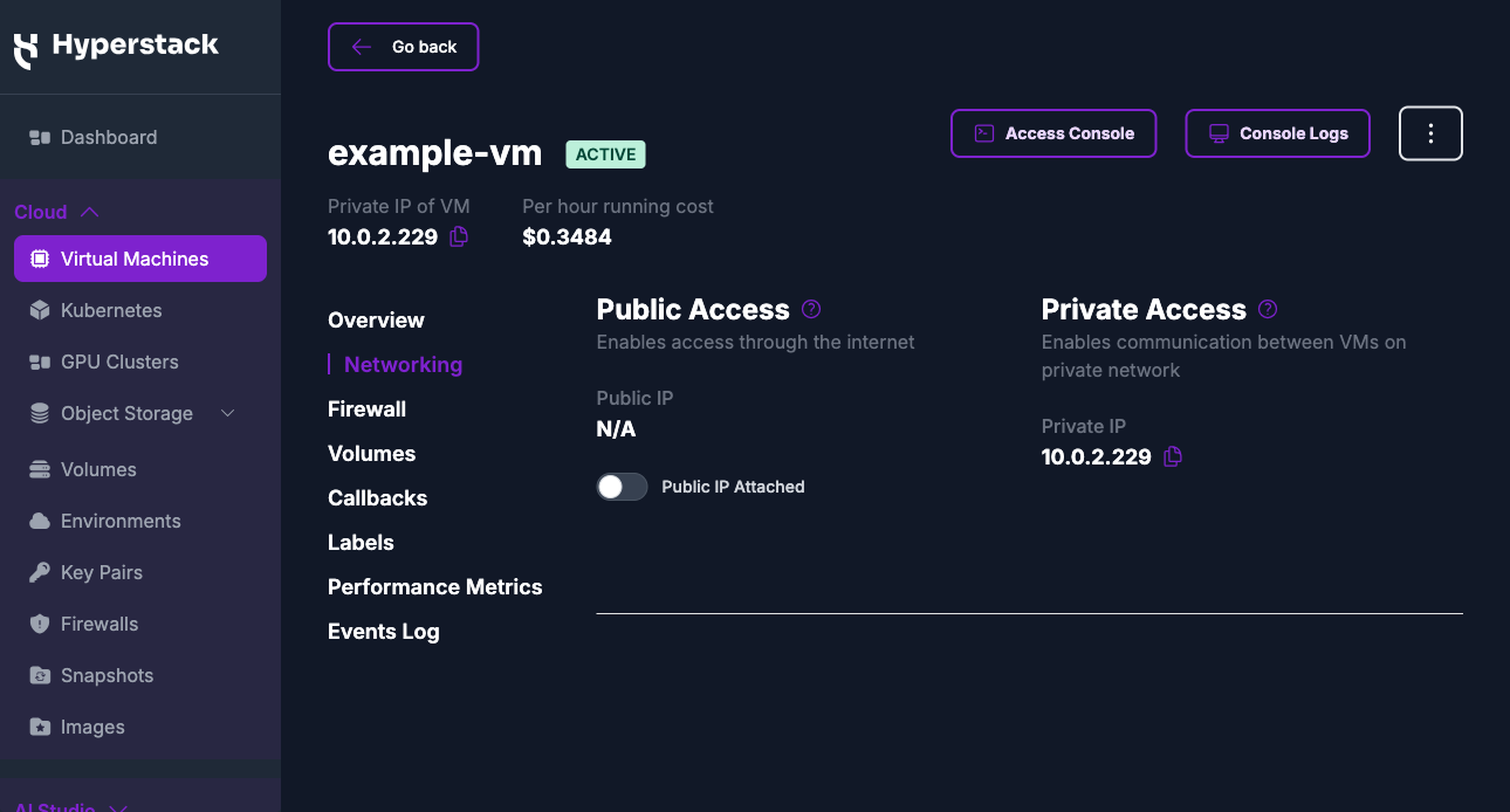Open Kubernetes in the sidebar
Viewport: 1510px width, 812px height.
pos(112,310)
